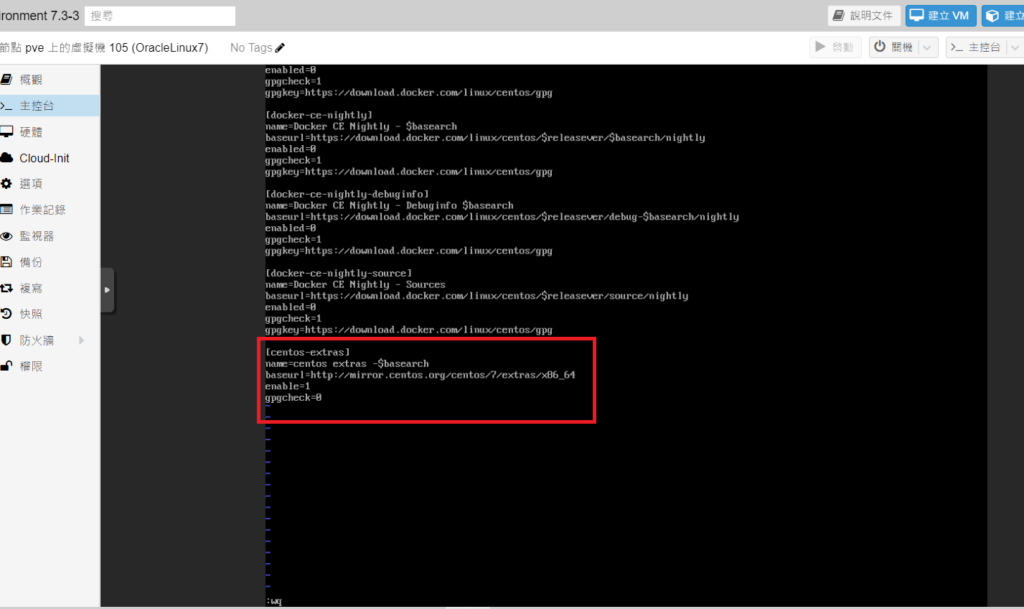Open 權限 permissions with unlock icon

coord(31,366)
